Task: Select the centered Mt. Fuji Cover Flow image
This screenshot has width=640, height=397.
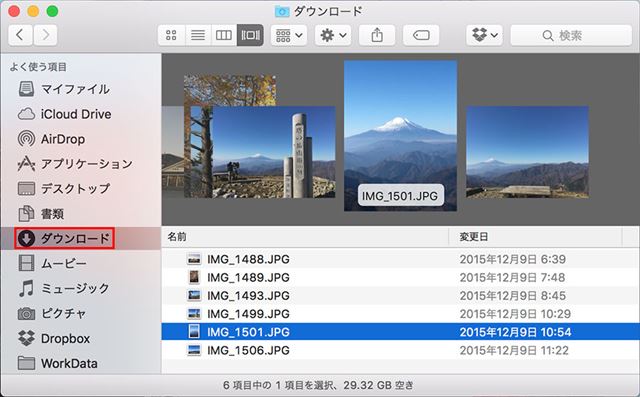Action: pos(400,136)
